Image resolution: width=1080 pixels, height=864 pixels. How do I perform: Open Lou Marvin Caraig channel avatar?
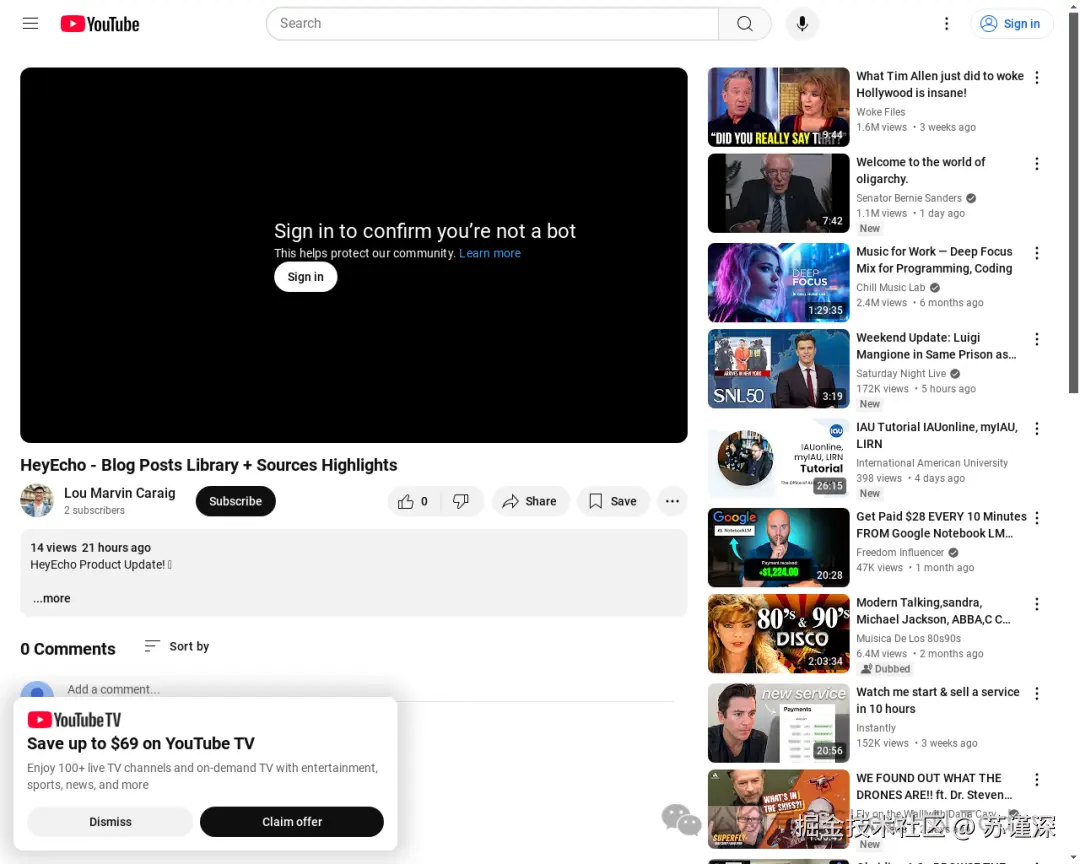(x=37, y=501)
